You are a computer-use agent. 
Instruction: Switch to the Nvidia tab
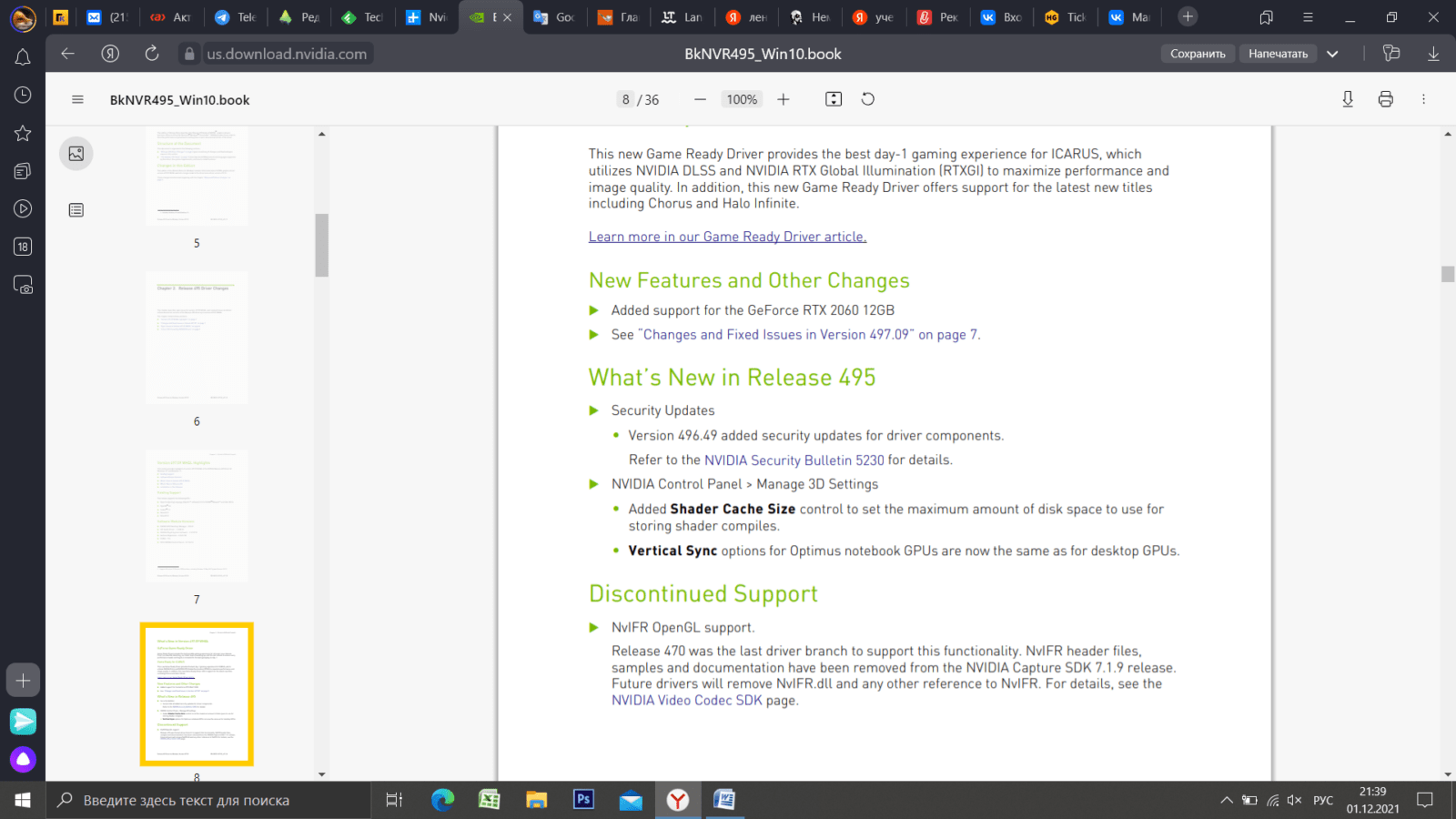tap(426, 17)
